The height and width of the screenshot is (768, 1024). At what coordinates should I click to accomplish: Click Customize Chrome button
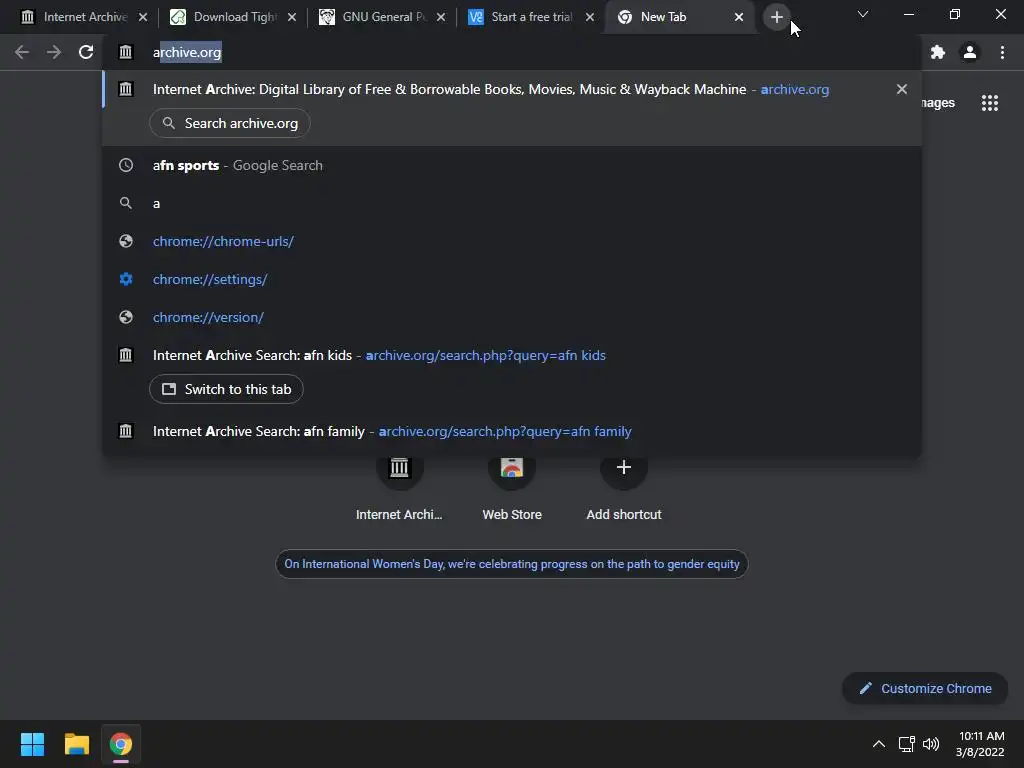click(925, 688)
